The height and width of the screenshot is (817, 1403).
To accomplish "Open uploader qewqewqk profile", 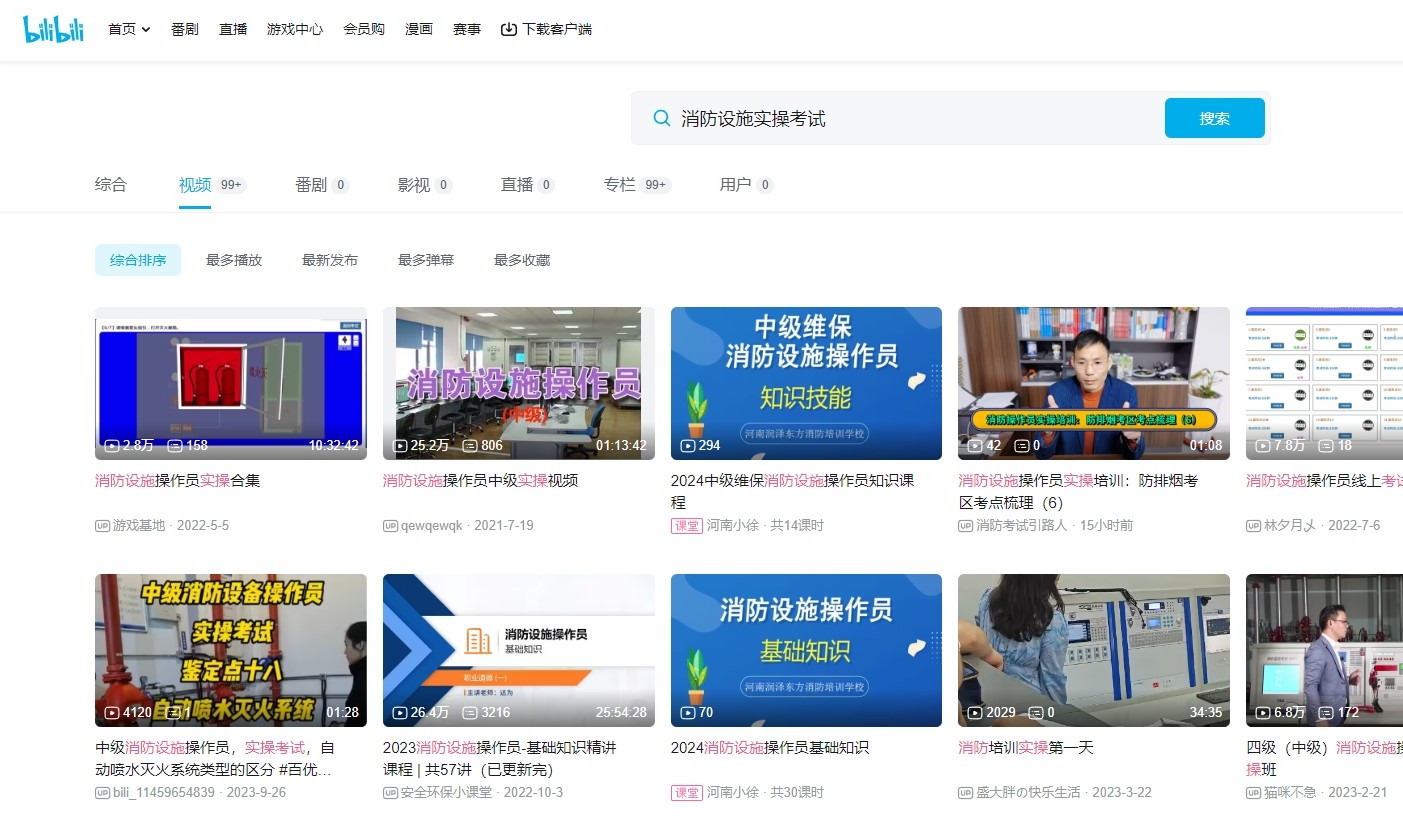I will click(432, 525).
